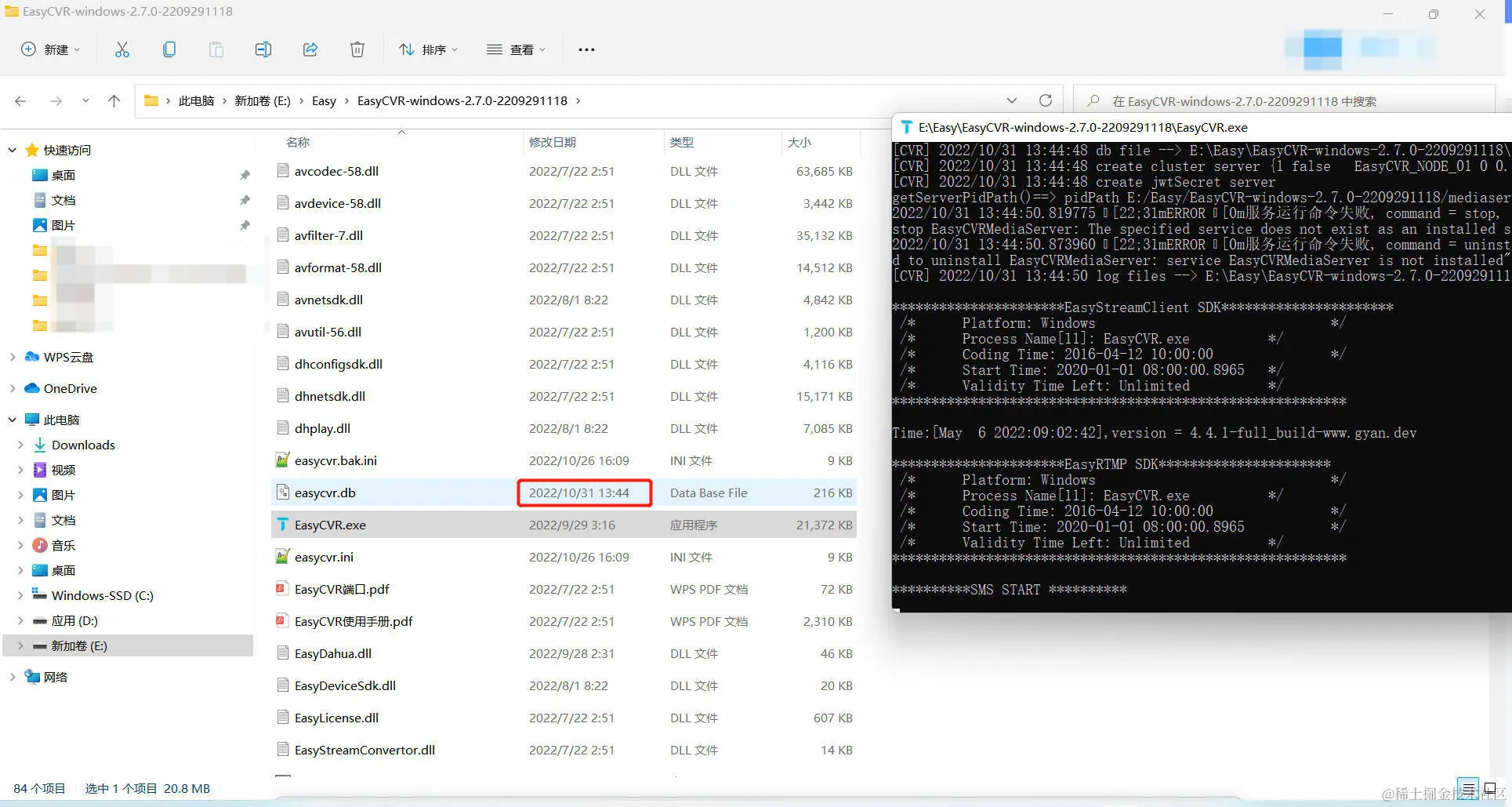Collapse the 此电脑 tree node
1512x807 pixels.
coord(12,420)
